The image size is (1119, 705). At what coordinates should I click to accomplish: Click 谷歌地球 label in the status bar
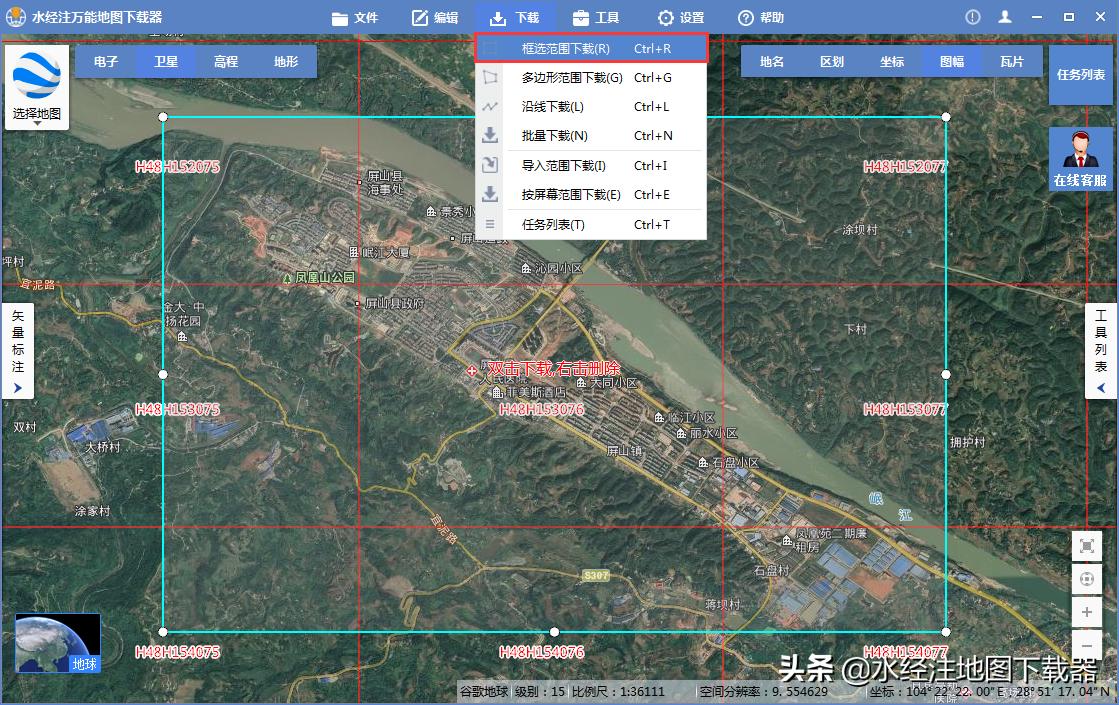[483, 690]
